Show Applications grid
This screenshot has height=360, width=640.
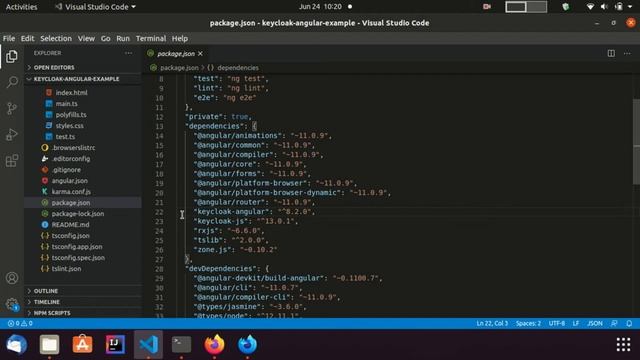click(623, 344)
